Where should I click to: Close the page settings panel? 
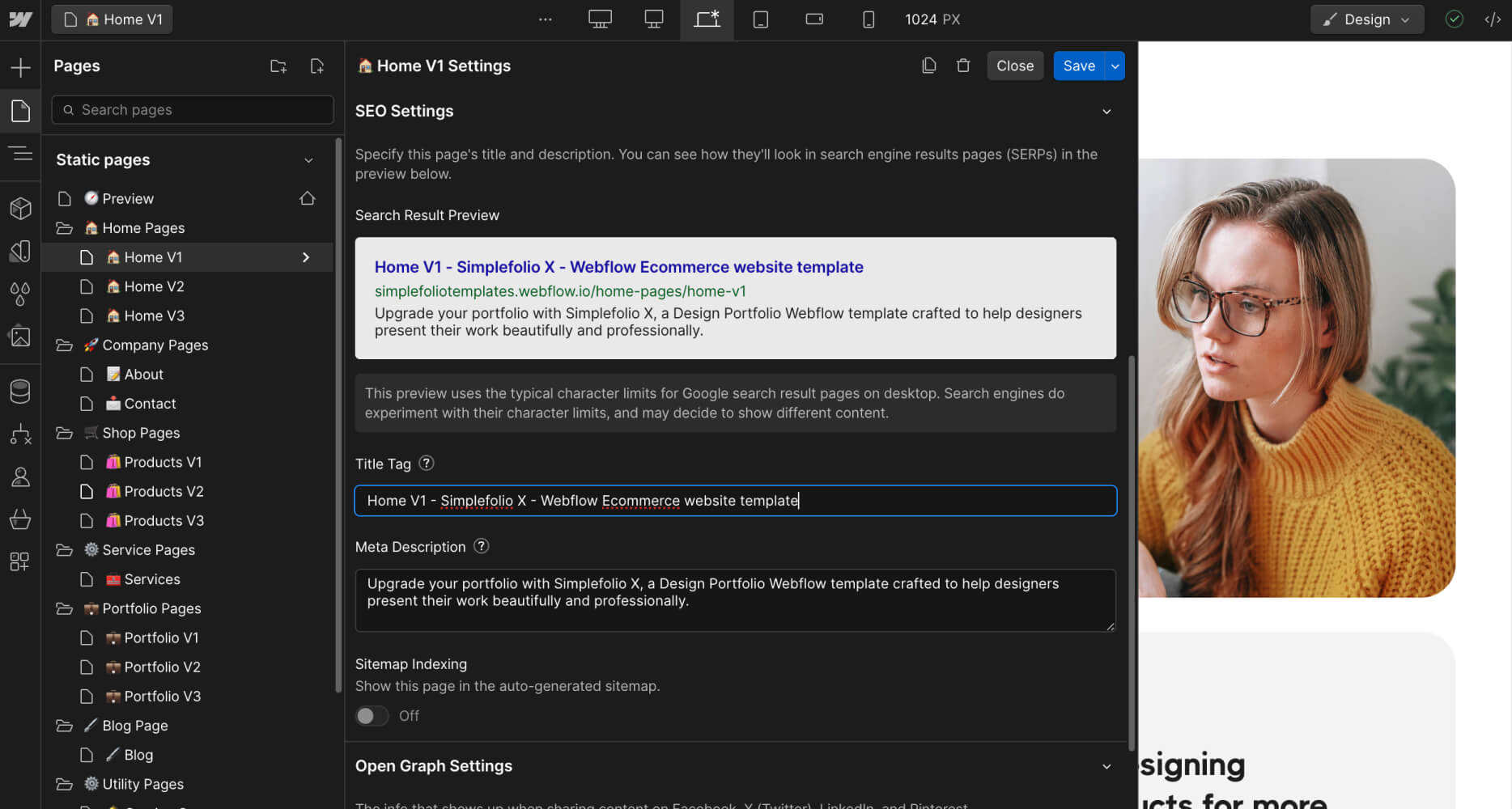click(1015, 66)
